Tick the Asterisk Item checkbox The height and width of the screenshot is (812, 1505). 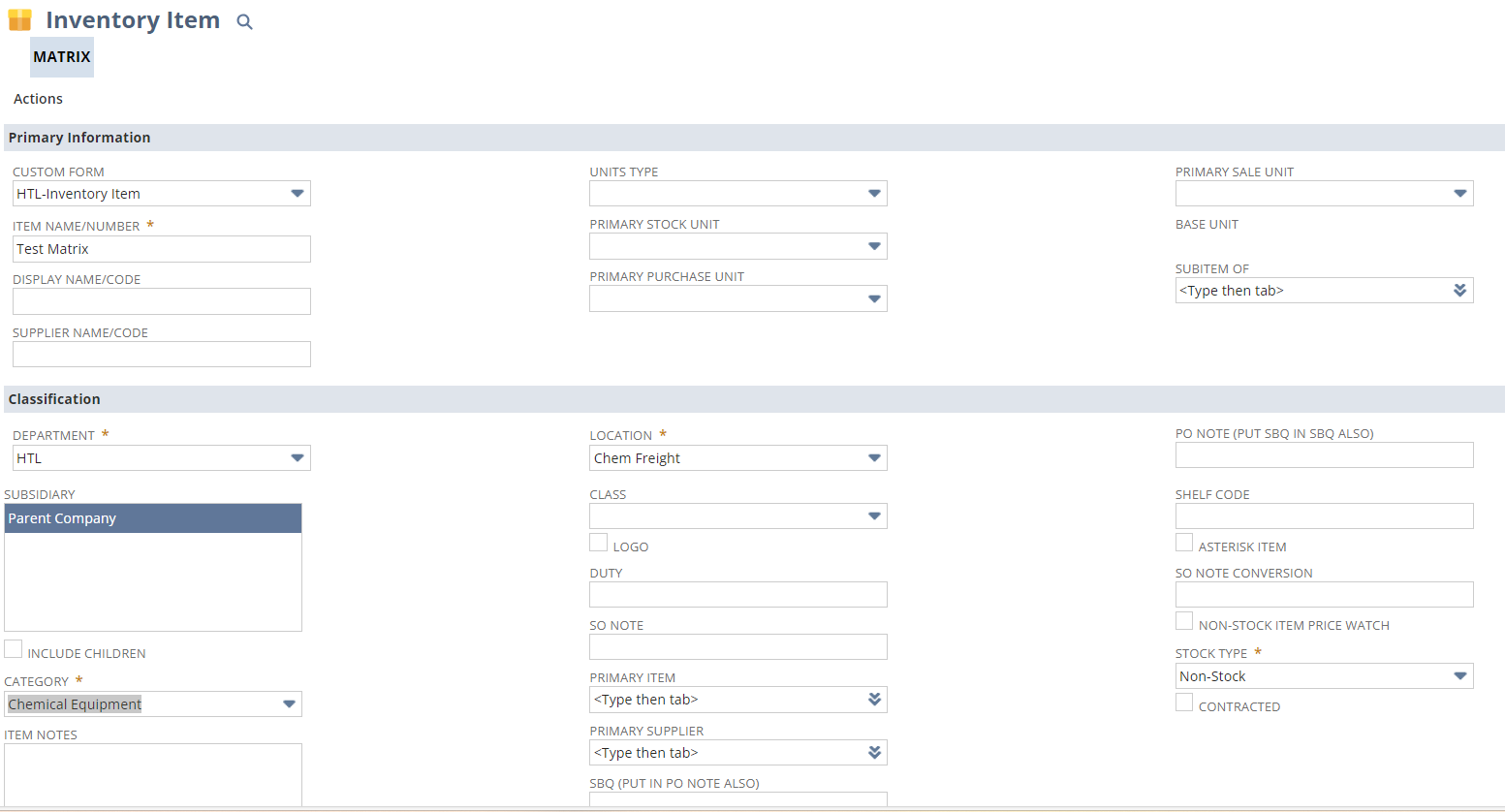click(x=1184, y=543)
